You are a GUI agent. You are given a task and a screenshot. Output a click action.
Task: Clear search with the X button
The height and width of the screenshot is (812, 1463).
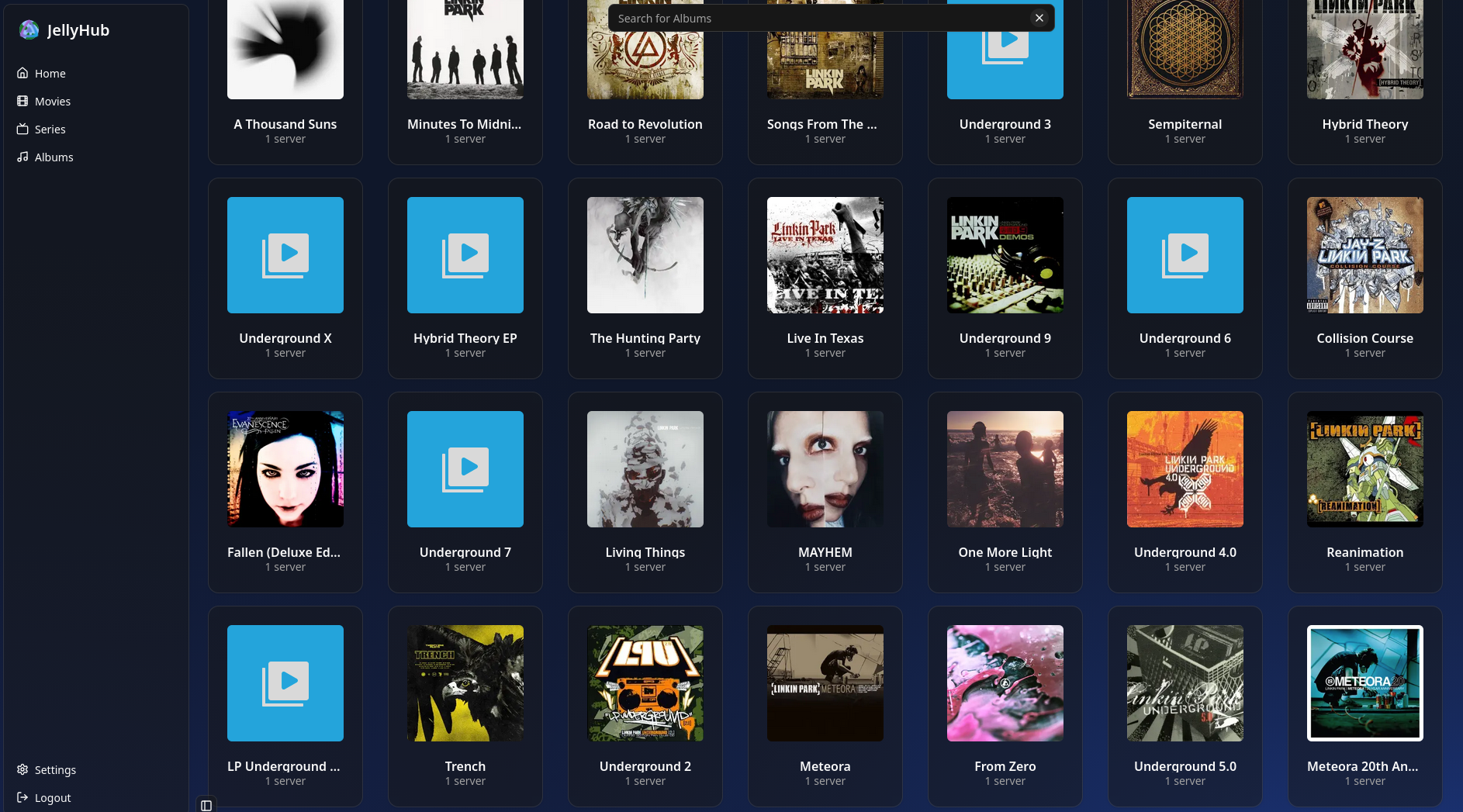coord(1039,18)
